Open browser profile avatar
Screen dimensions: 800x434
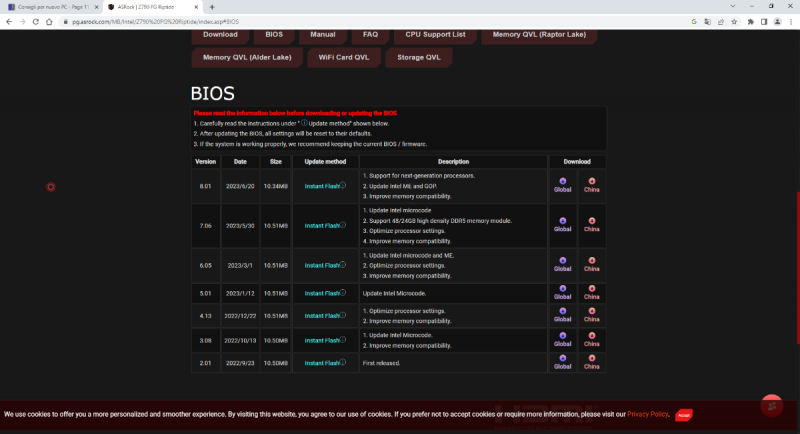tap(777, 22)
